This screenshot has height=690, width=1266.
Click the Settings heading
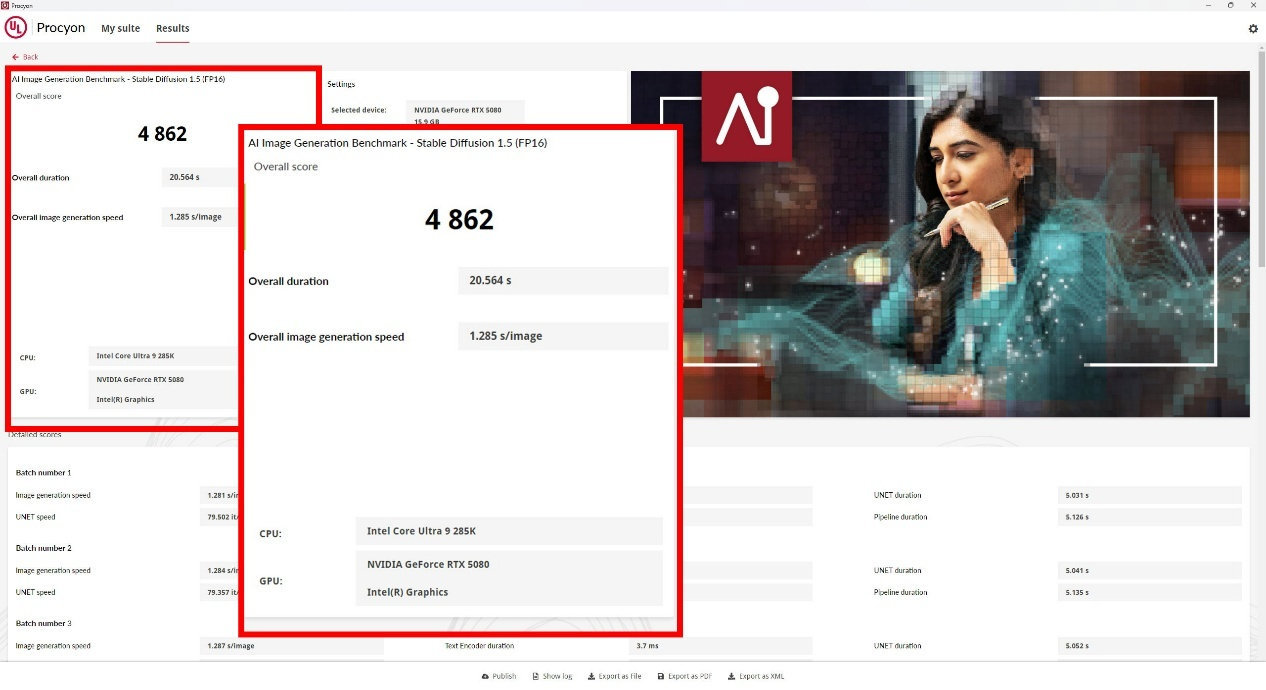(341, 84)
